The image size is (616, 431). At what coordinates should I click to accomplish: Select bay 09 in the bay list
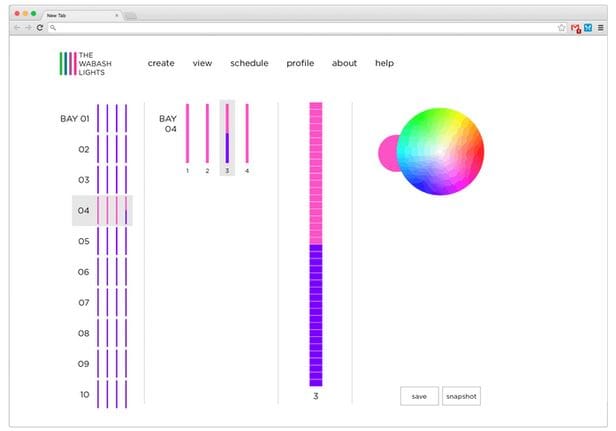[102, 364]
